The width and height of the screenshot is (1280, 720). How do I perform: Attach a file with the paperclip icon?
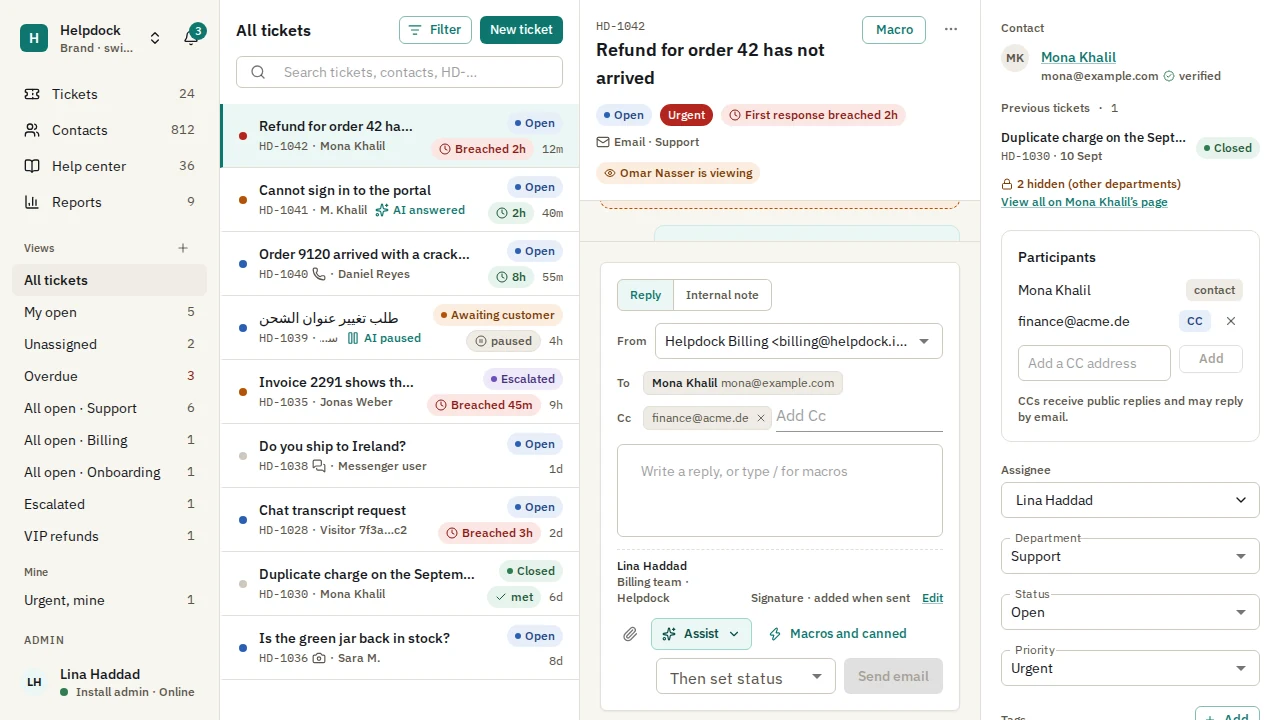(630, 634)
